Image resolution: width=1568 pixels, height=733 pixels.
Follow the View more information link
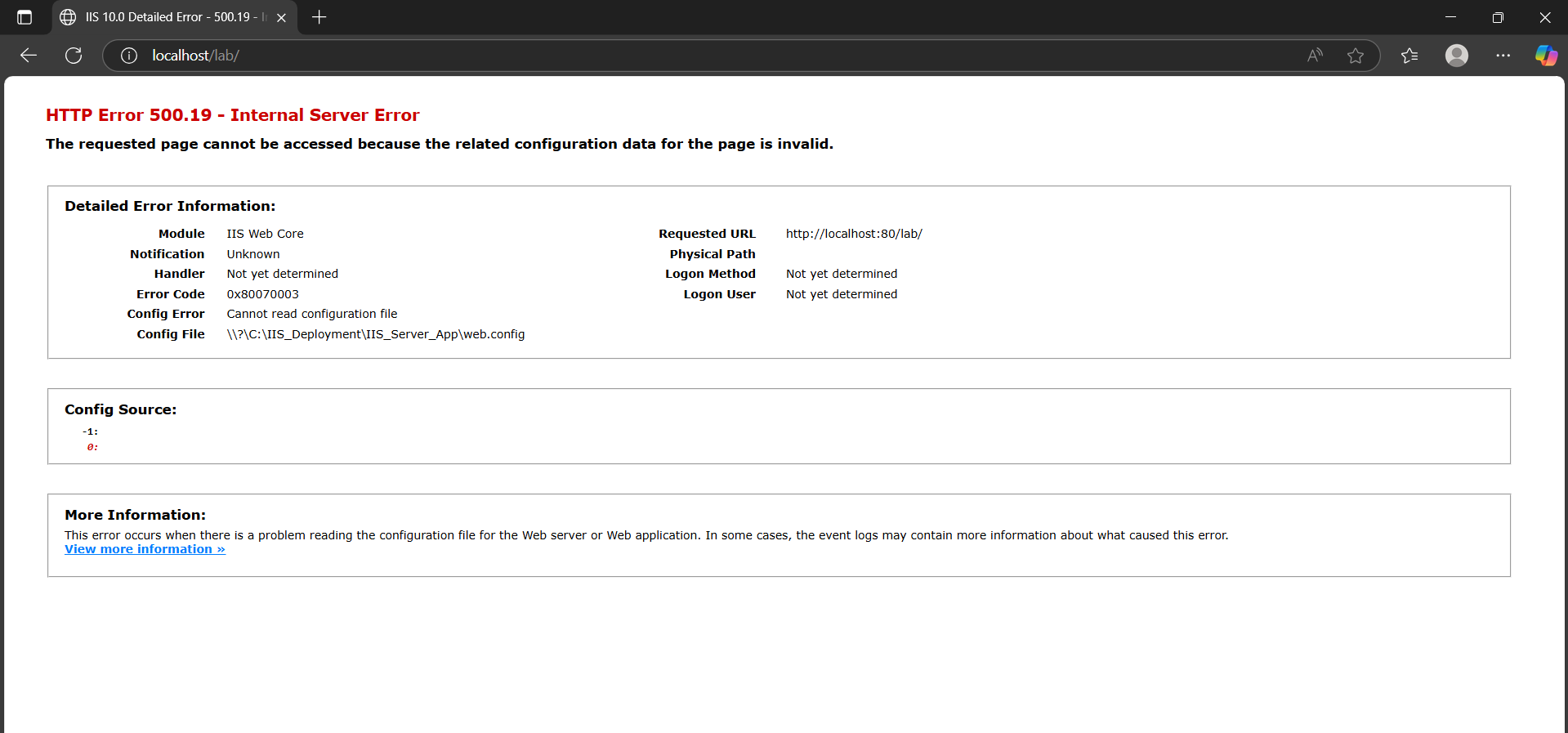pos(145,549)
